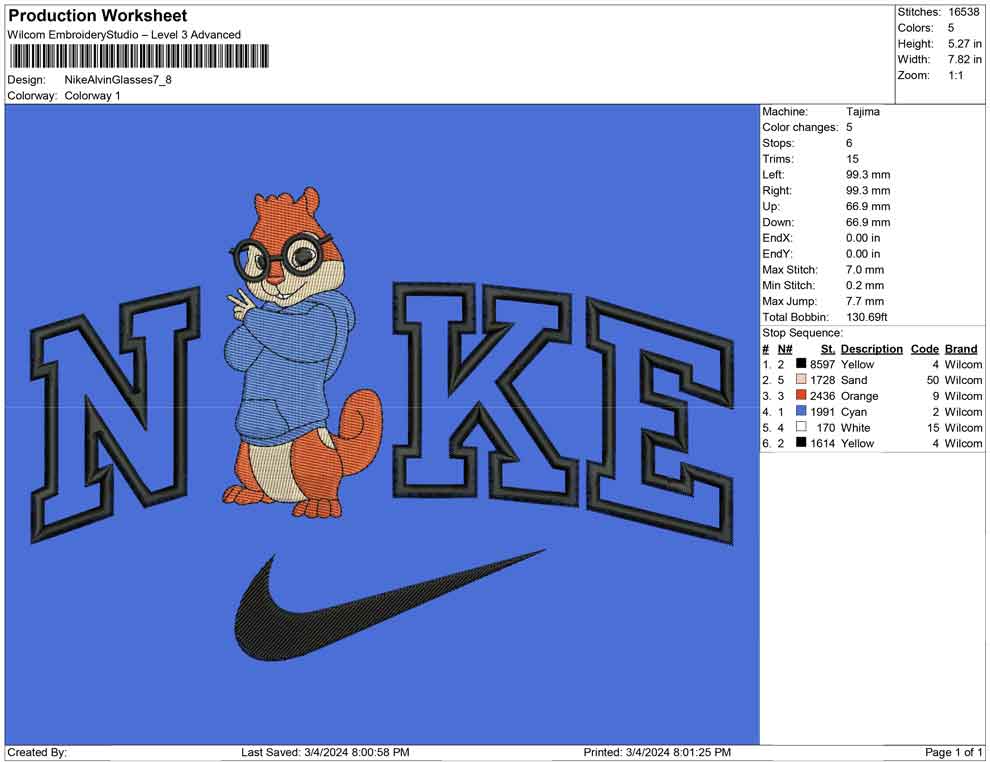The height and width of the screenshot is (762, 990).
Task: Click the Colors value 5 in header
Action: pyautogui.click(x=951, y=28)
